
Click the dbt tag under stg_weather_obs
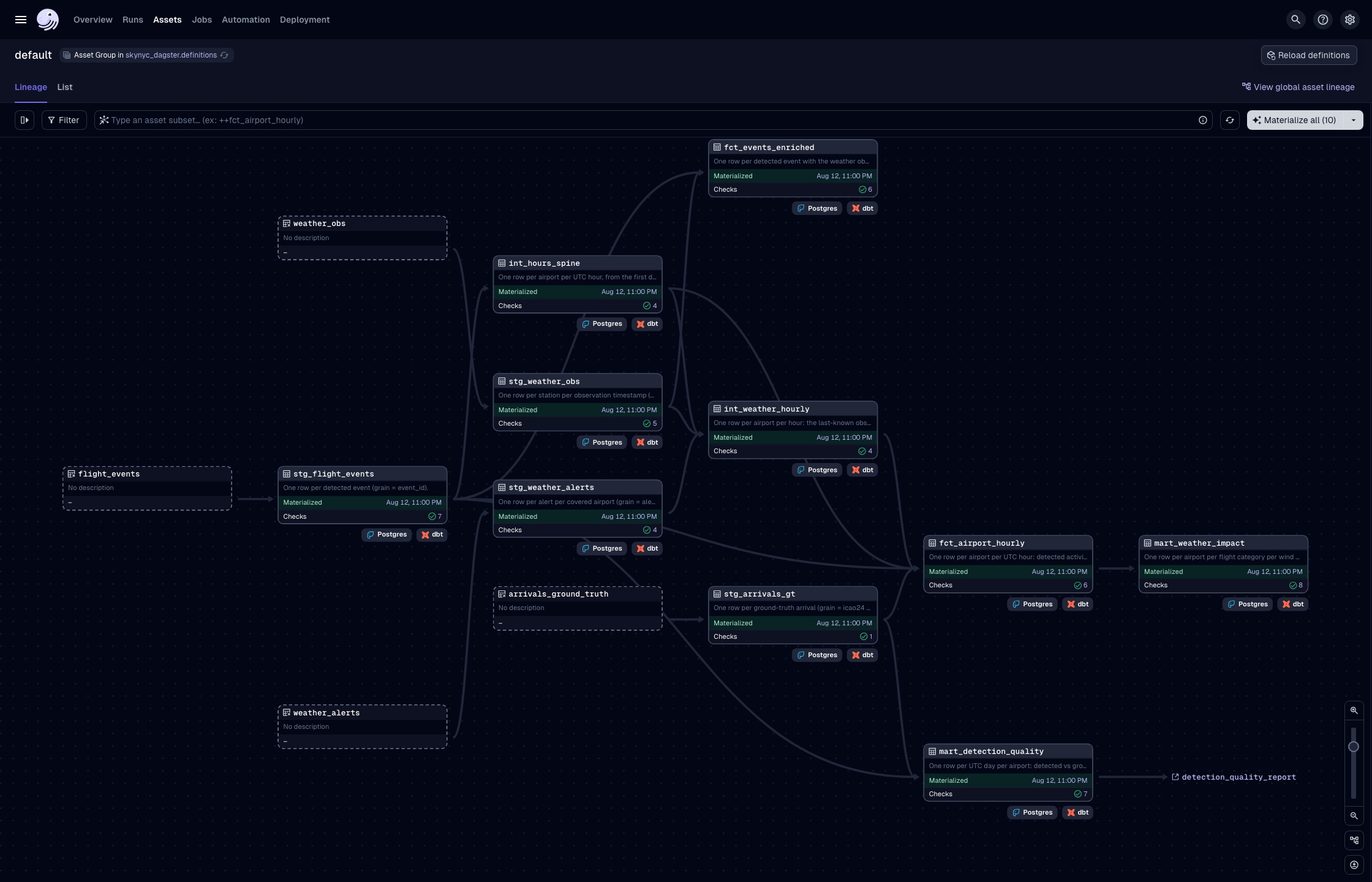(647, 442)
